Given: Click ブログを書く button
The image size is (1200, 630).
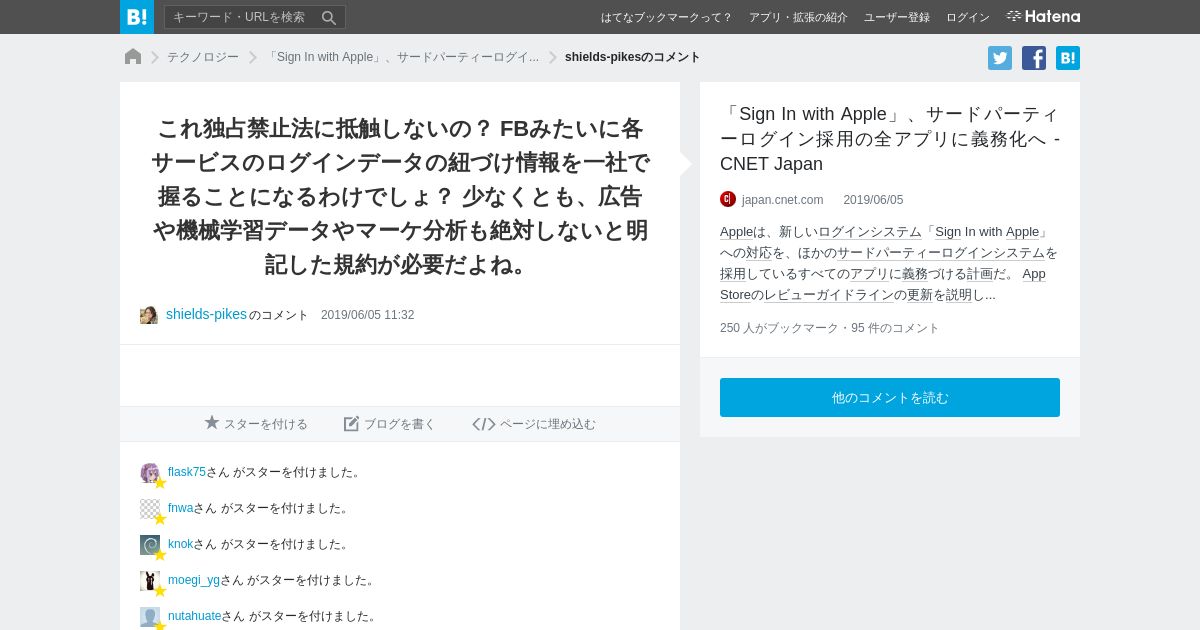Looking at the screenshot, I should (x=390, y=424).
